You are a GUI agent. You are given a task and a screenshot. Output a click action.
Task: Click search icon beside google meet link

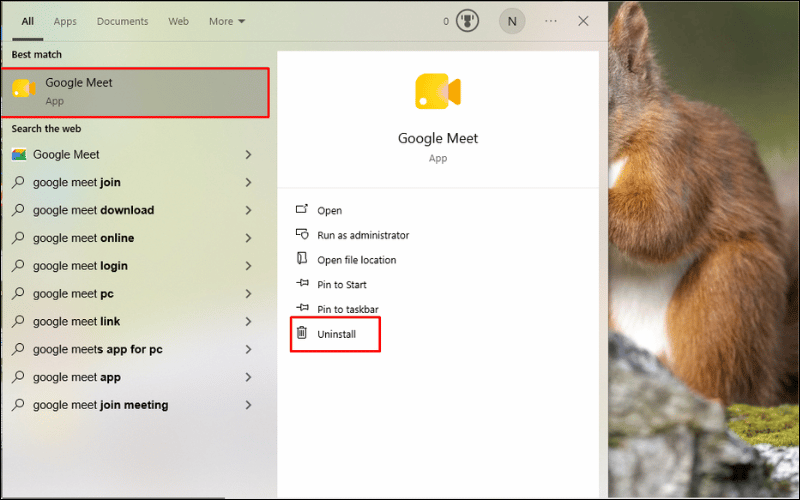[x=18, y=321]
